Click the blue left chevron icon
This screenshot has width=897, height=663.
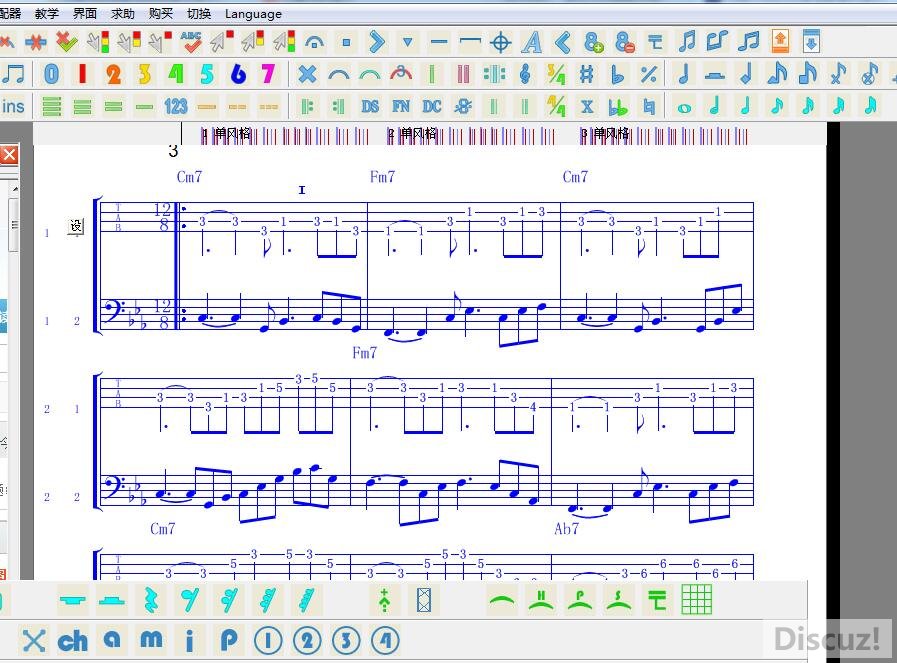pyautogui.click(x=562, y=42)
